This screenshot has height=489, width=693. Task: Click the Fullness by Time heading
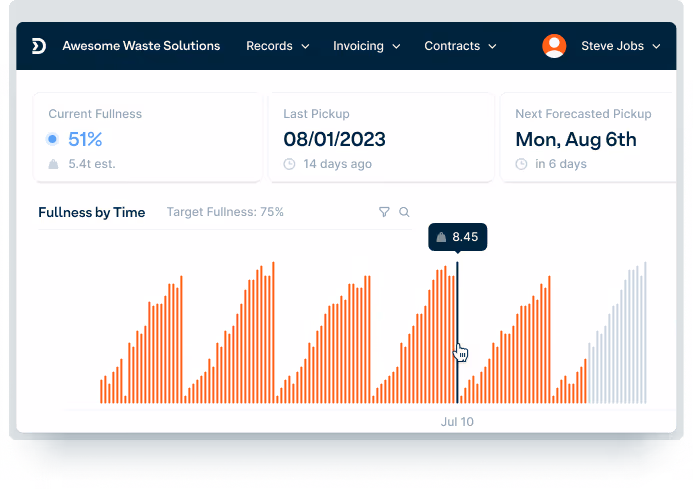pos(91,213)
